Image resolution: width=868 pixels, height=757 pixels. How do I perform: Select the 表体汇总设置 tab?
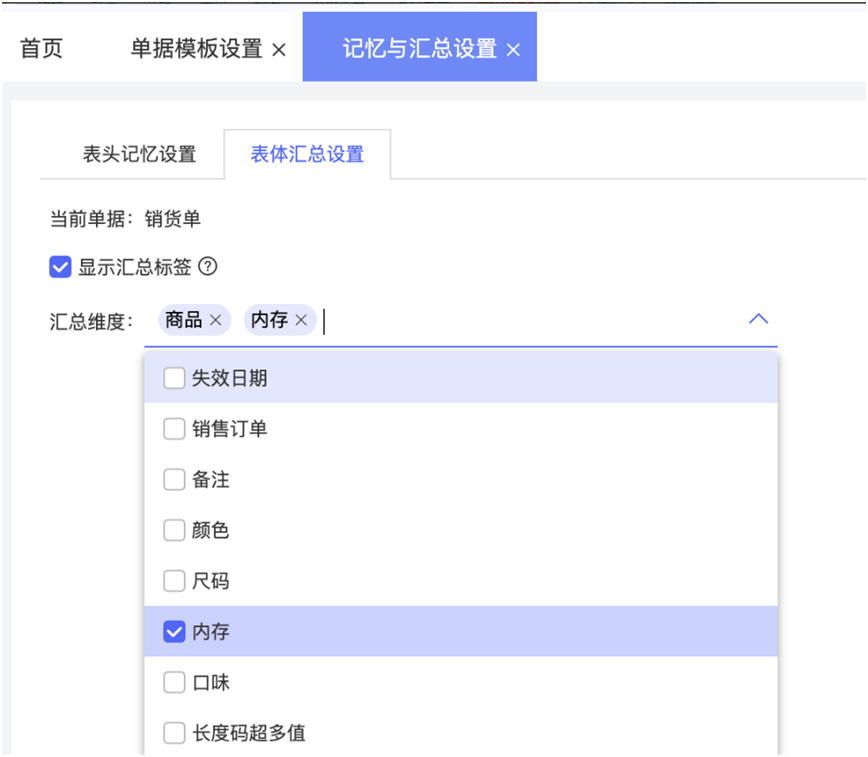pos(307,154)
